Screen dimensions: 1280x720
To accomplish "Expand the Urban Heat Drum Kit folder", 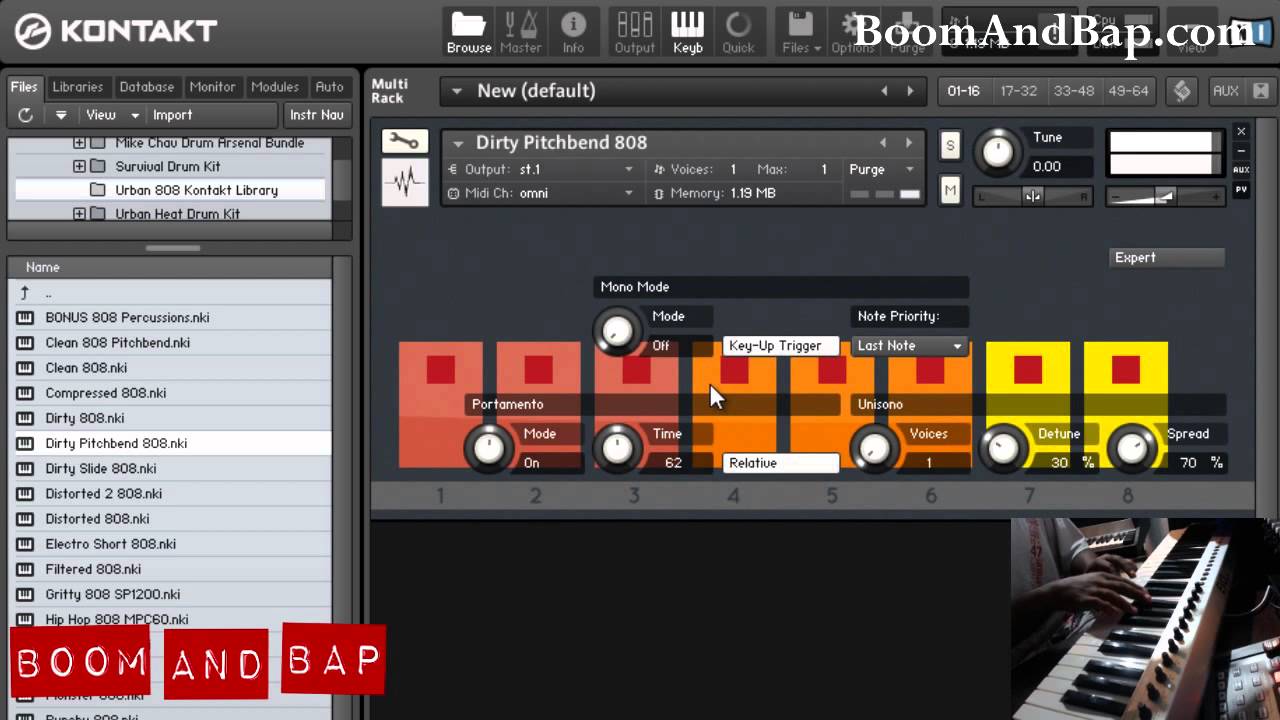I will coord(79,213).
